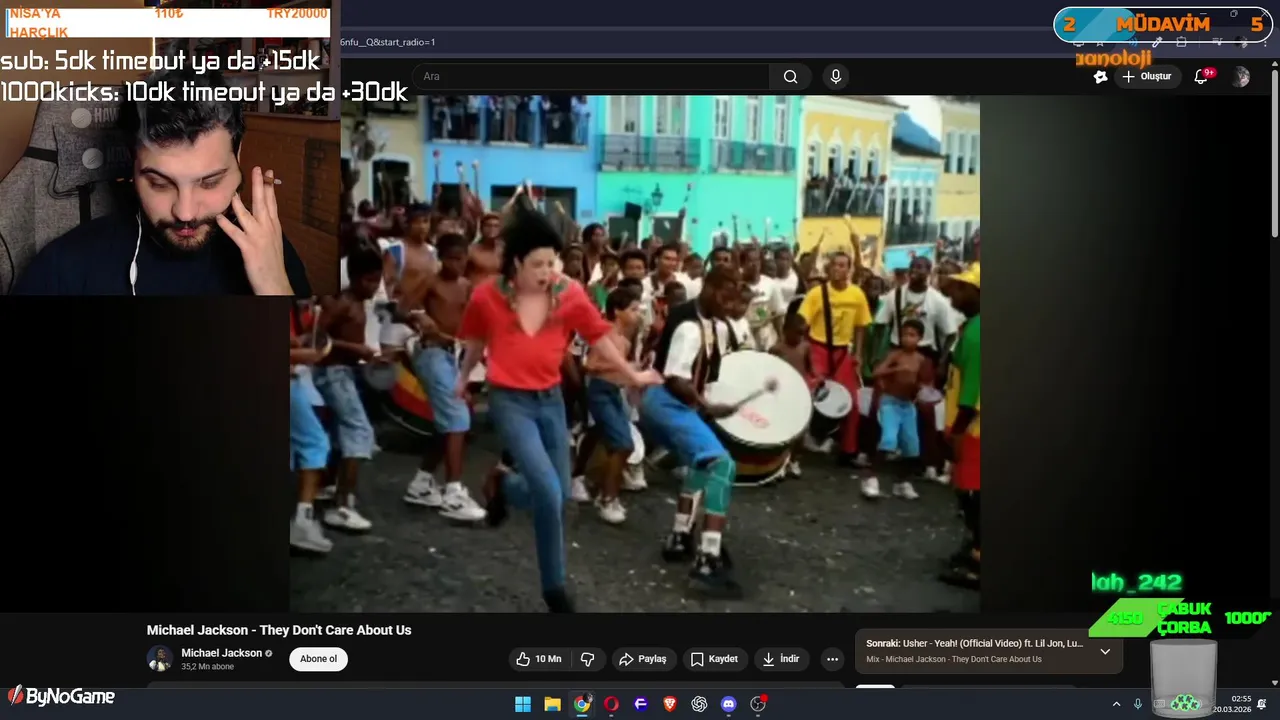
Task: Open File Explorer from the taskbar
Action: 552,704
